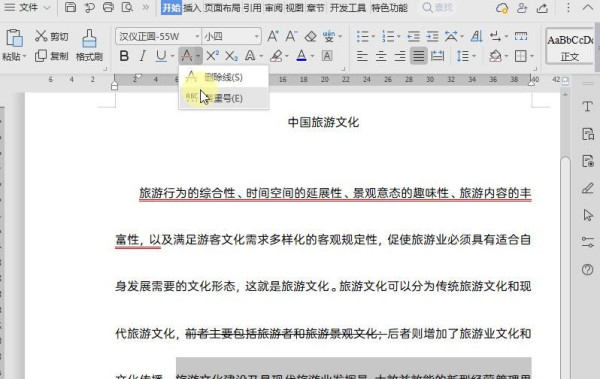Toggle italic formatting
This screenshot has height=379, width=600.
tap(142, 56)
